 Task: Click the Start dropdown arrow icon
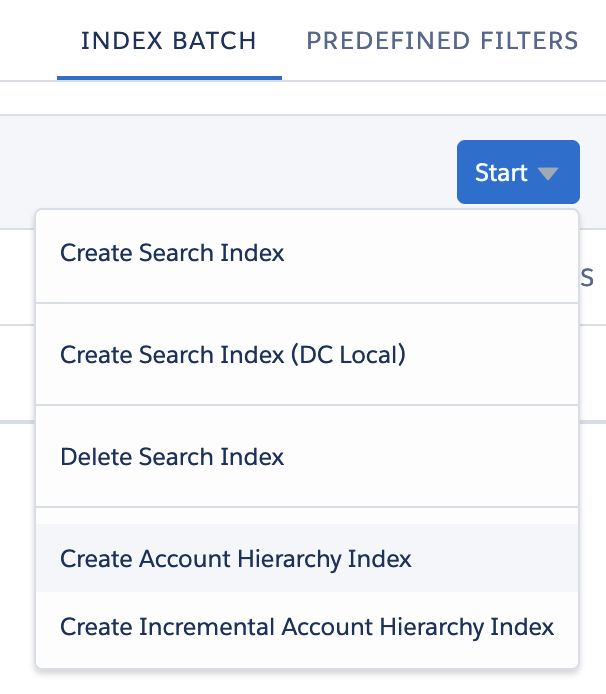click(548, 173)
